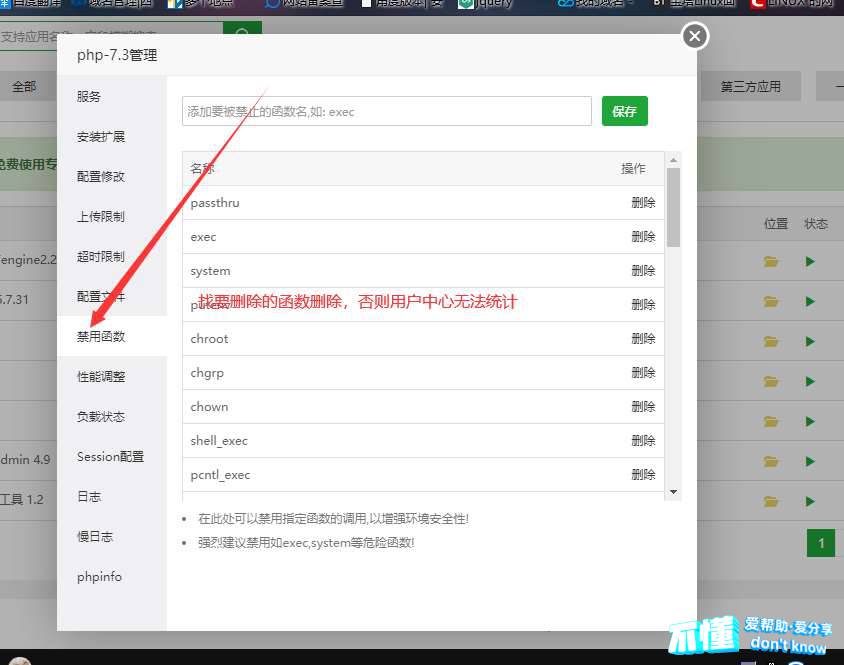Open the 安装扩展 section
This screenshot has height=665, width=844.
pos(101,137)
